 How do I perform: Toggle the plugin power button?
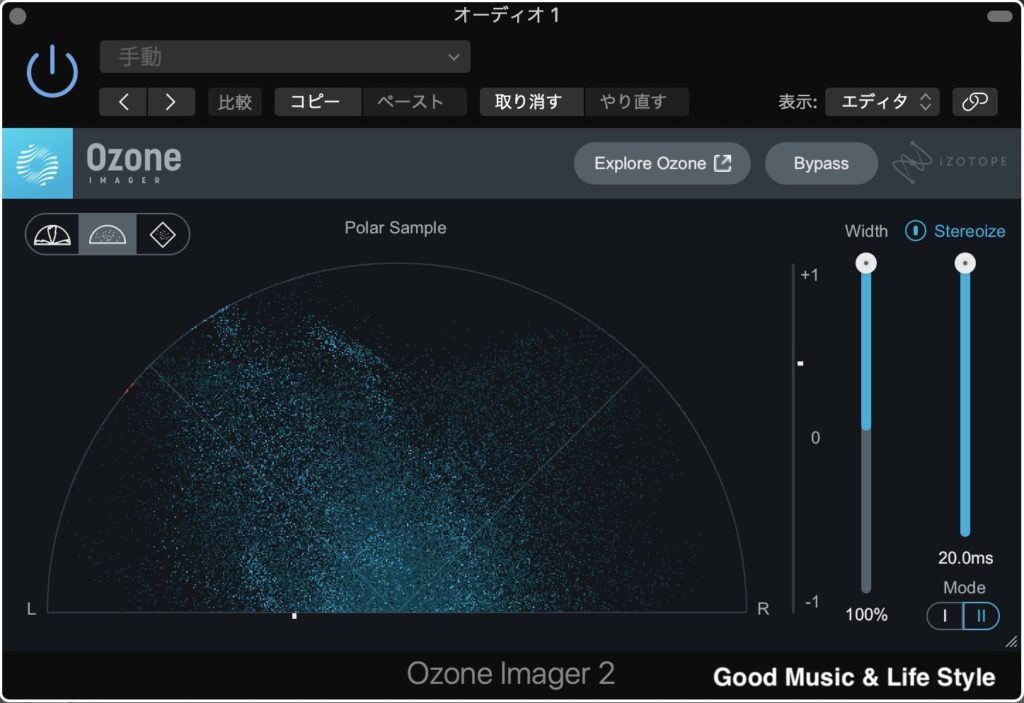click(x=52, y=72)
